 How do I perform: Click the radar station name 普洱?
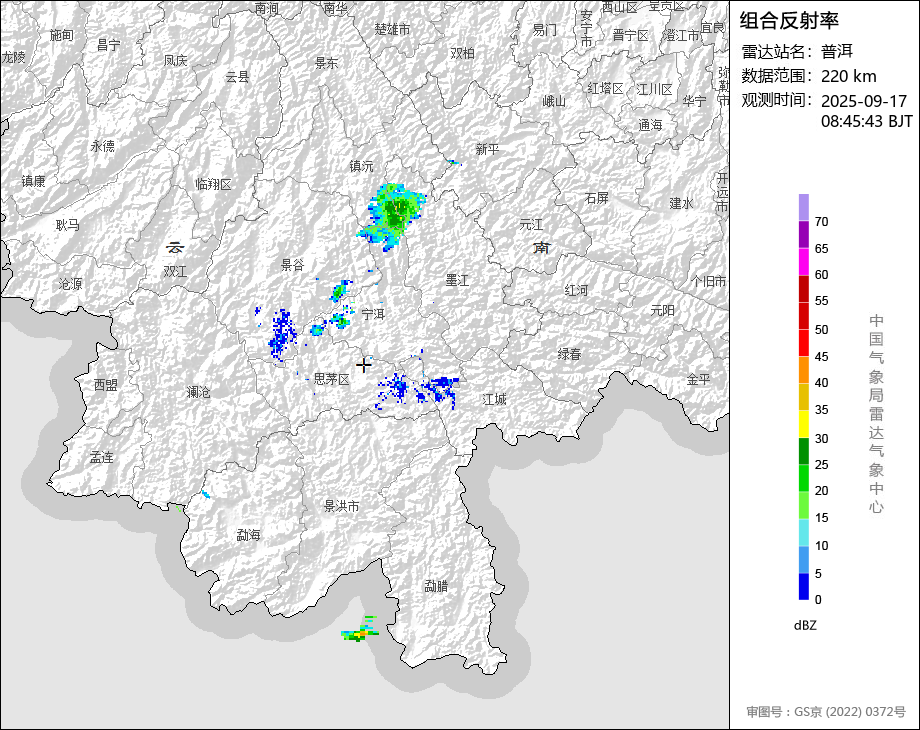click(837, 52)
